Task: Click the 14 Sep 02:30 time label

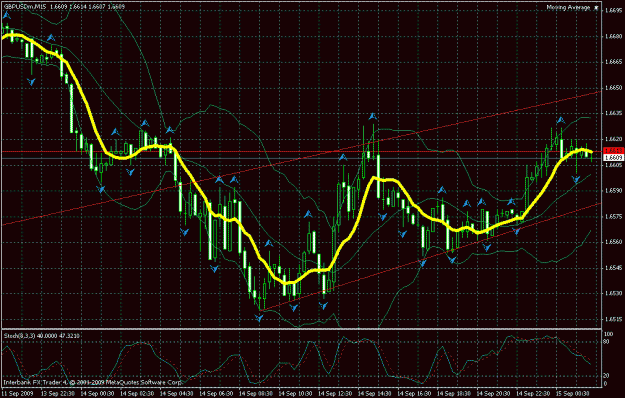Action: click(x=137, y=393)
